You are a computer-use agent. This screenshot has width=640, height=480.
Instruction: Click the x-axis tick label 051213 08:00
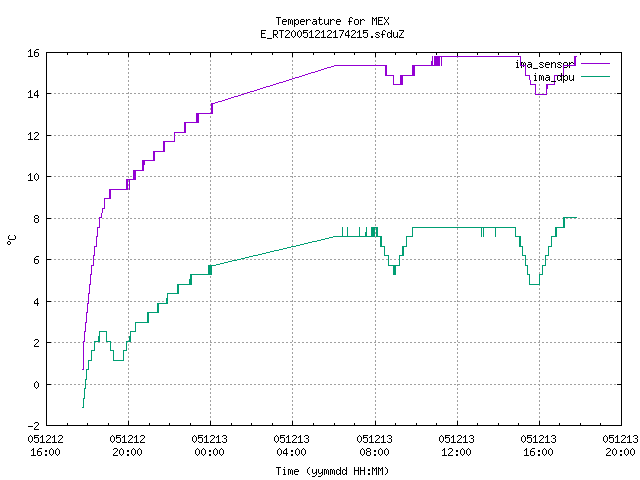(375, 446)
